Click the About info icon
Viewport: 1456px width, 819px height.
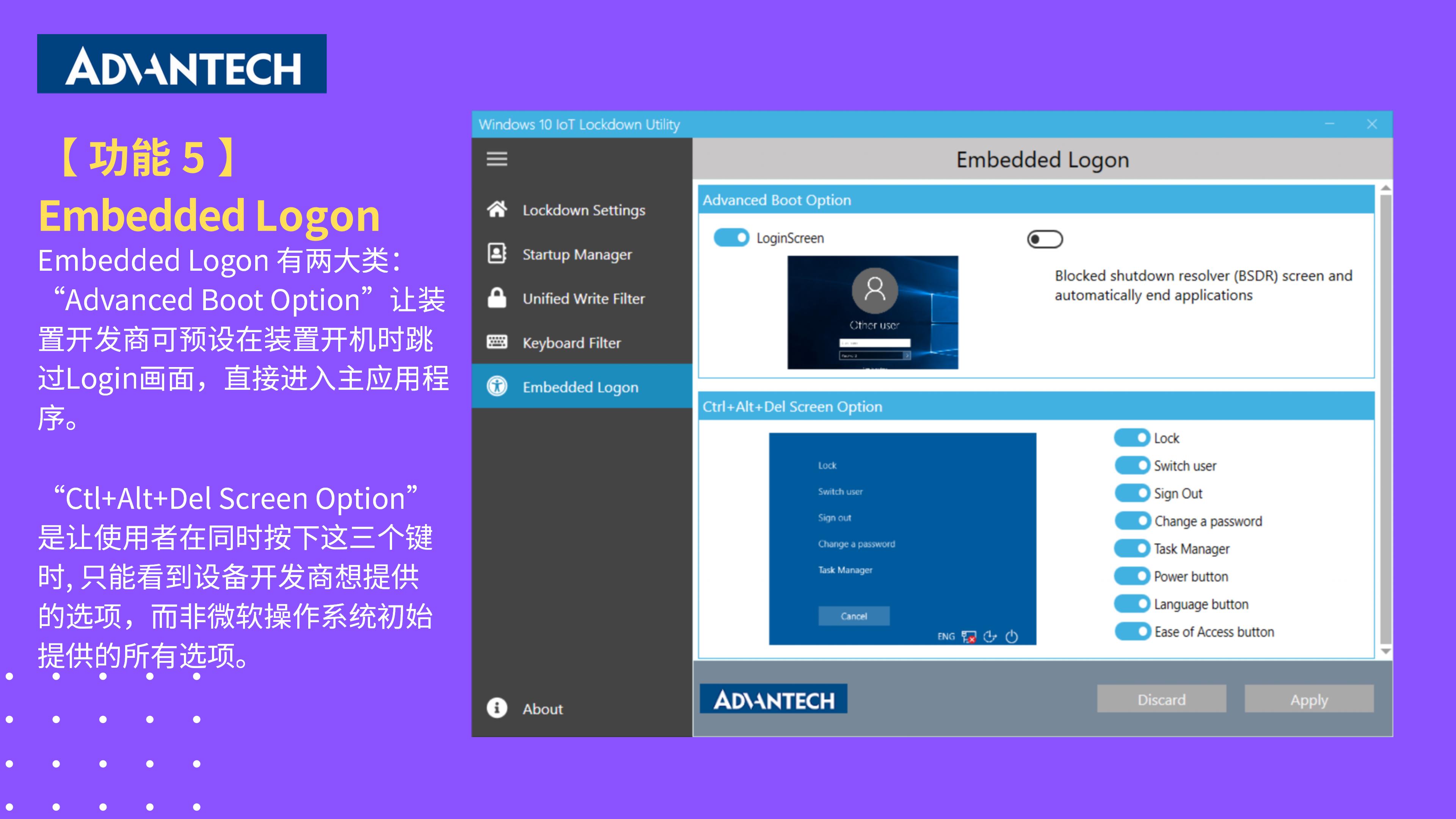497,708
